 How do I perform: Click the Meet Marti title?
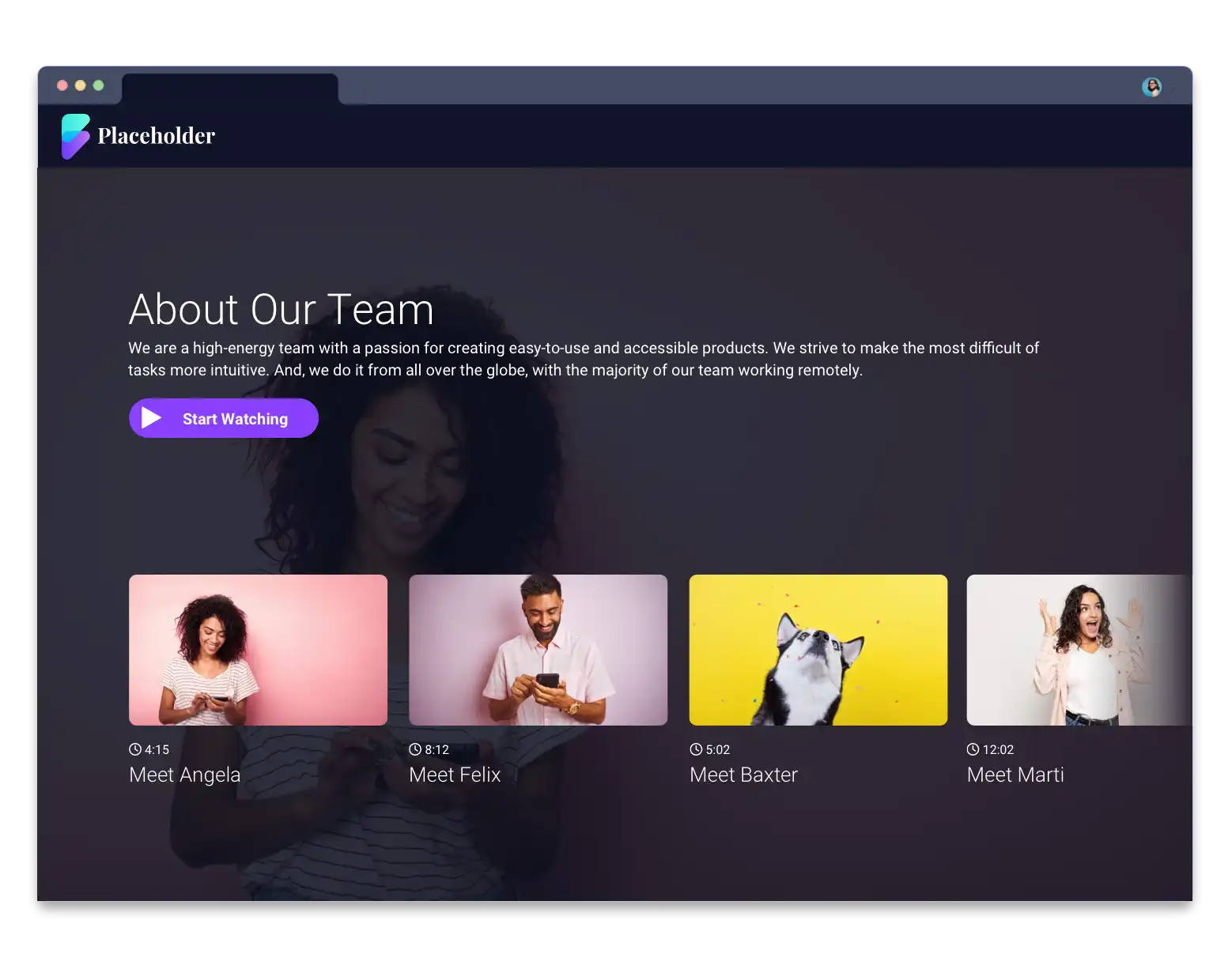[1015, 775]
